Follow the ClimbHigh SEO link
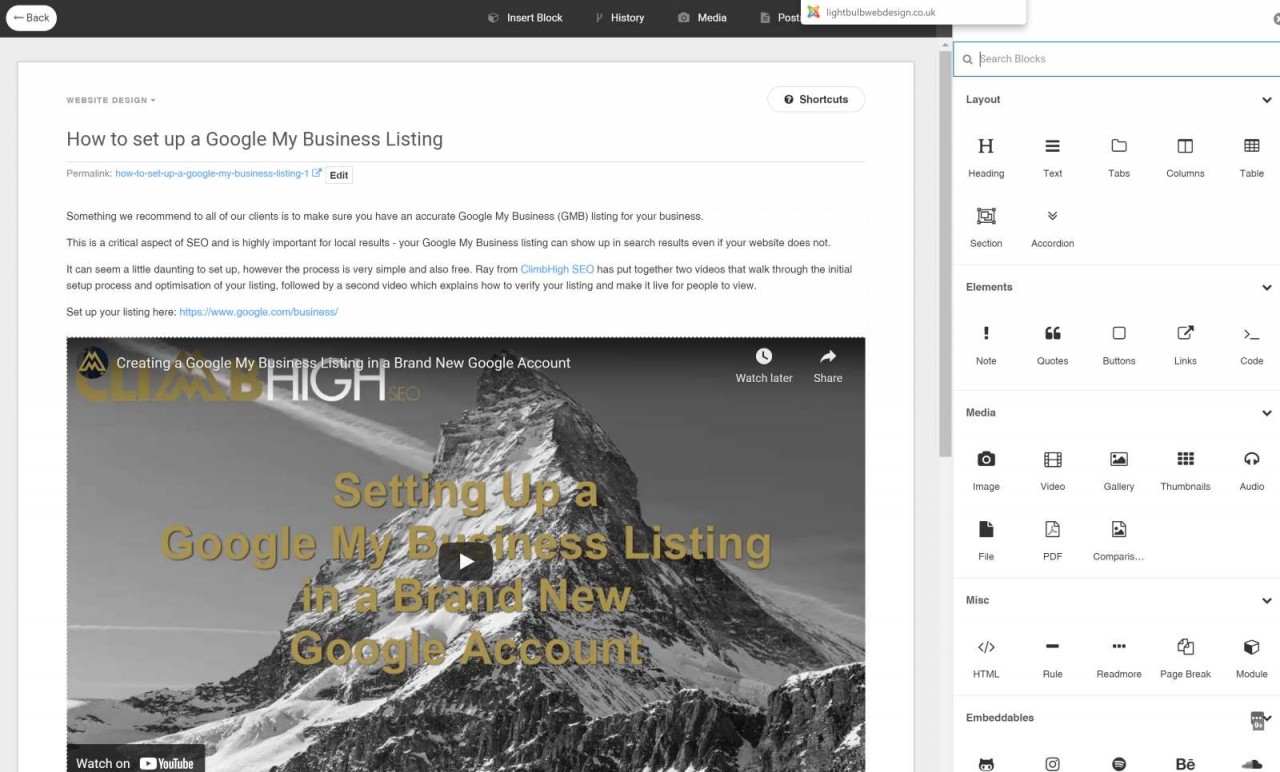Screen dimensions: 1280x772 point(556,268)
